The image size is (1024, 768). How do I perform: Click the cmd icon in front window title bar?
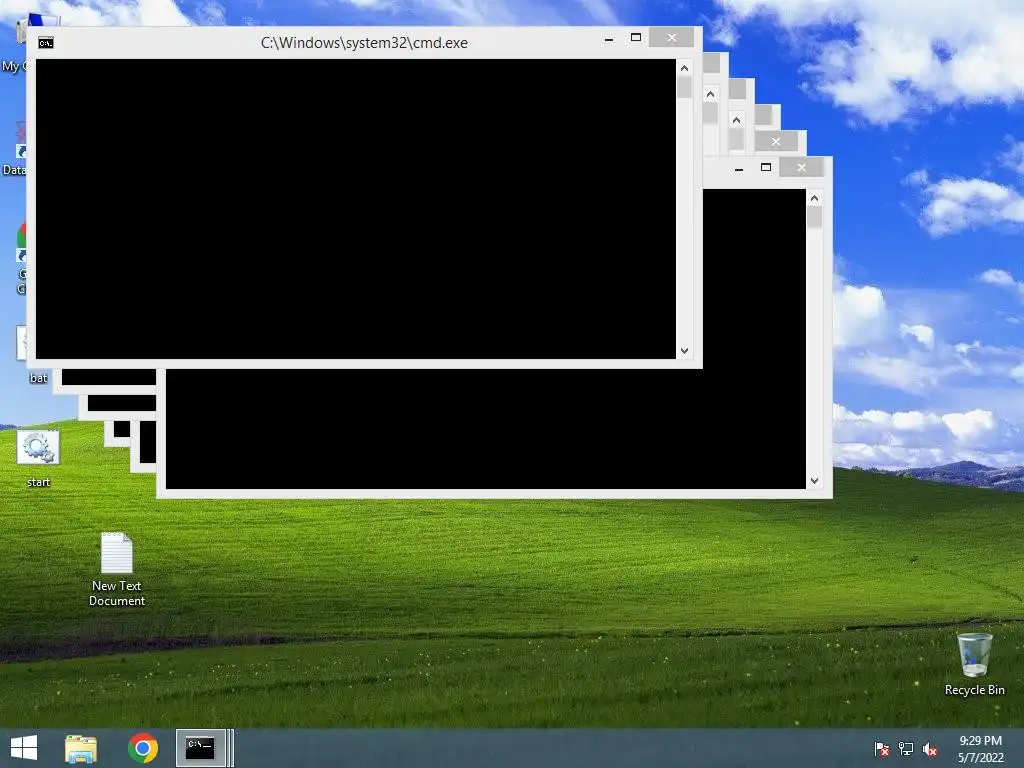(x=46, y=43)
